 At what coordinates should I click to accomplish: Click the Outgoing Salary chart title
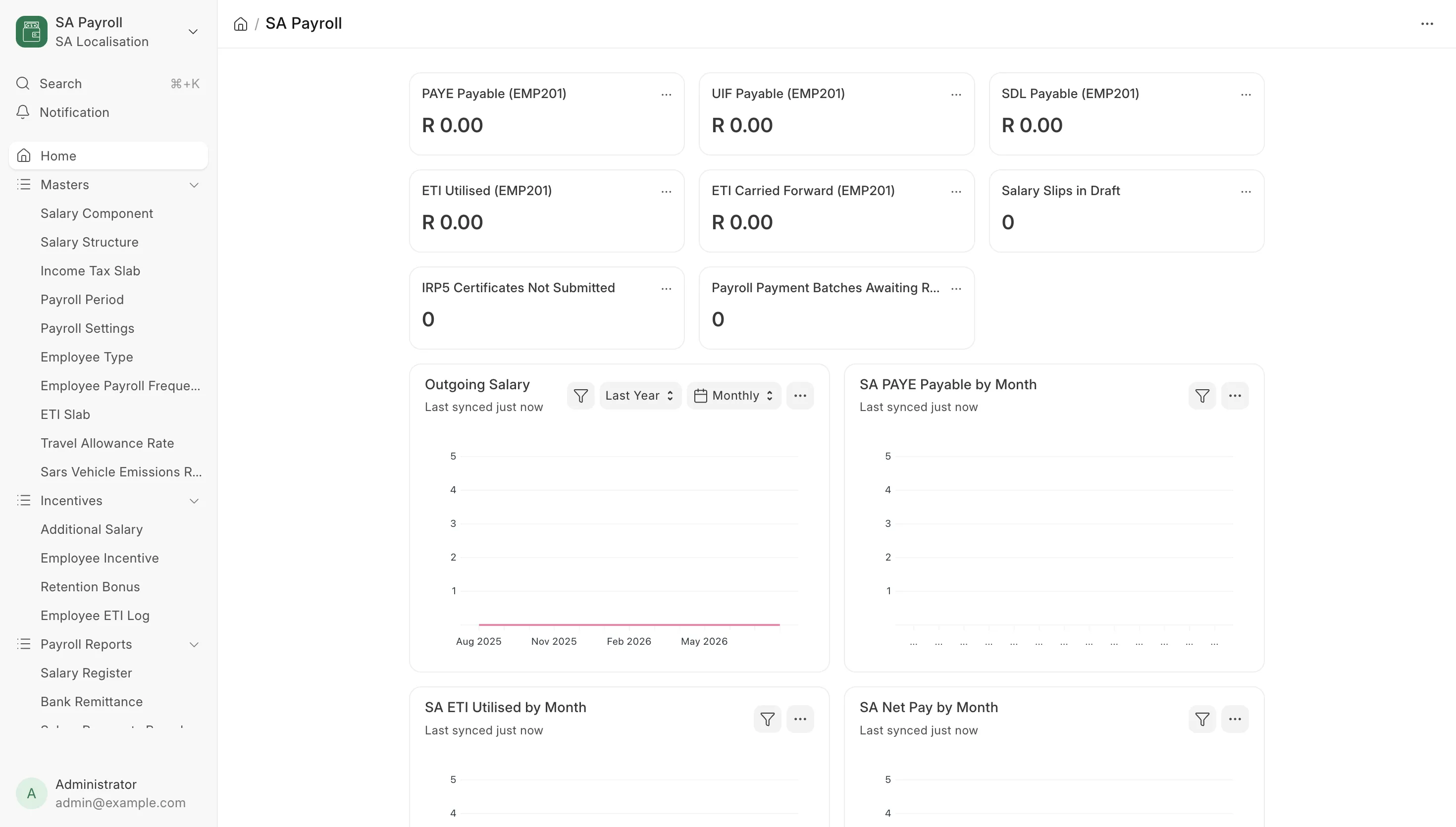(477, 385)
